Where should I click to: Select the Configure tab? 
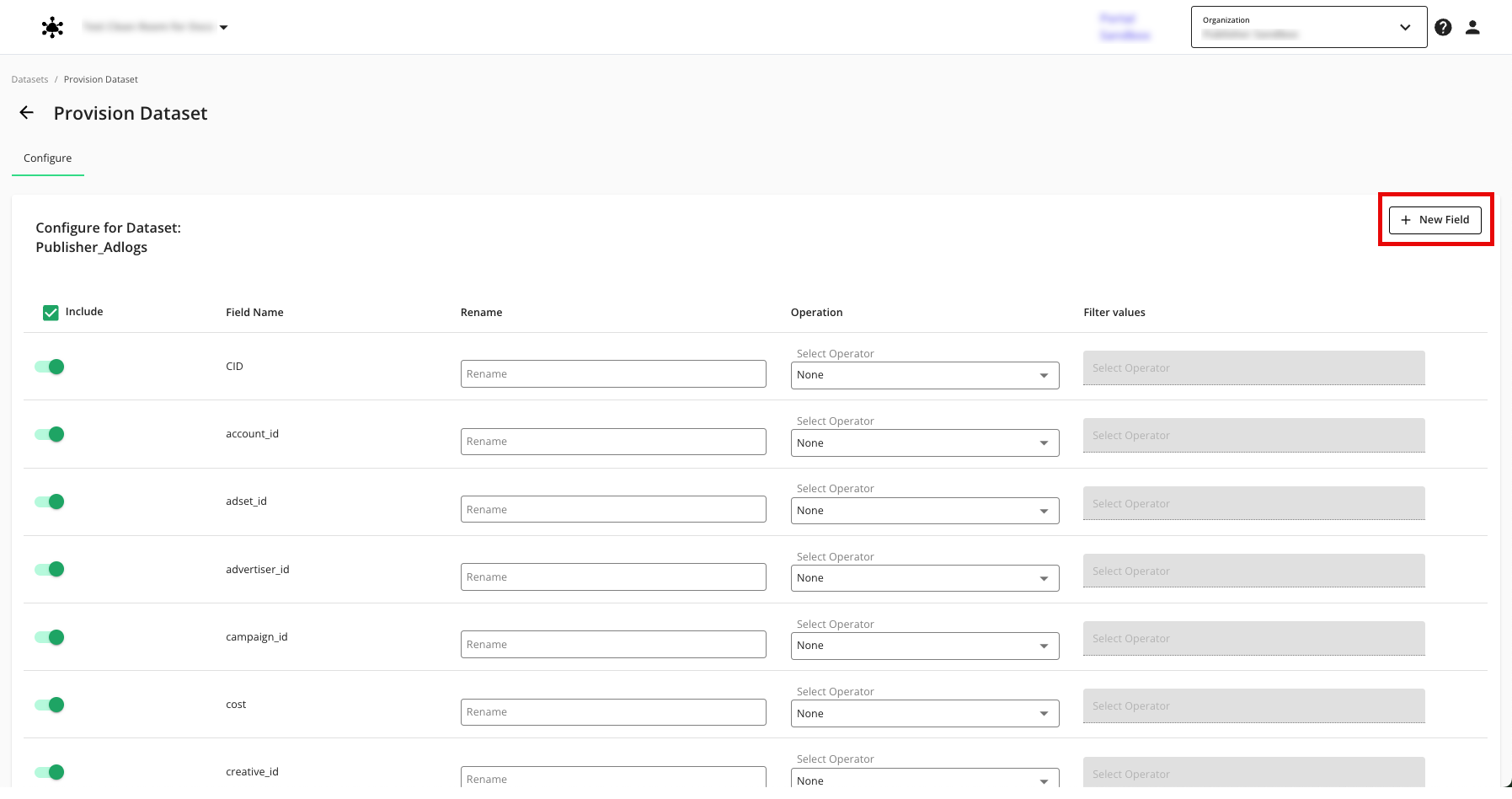pyautogui.click(x=48, y=158)
